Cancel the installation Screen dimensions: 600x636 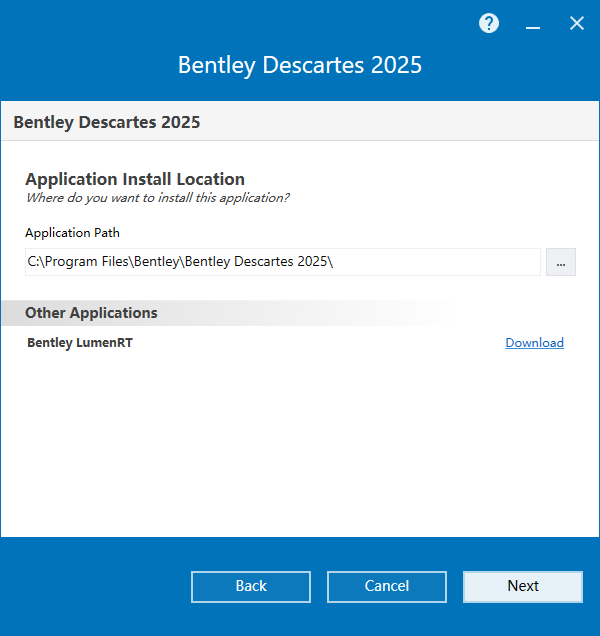[387, 587]
